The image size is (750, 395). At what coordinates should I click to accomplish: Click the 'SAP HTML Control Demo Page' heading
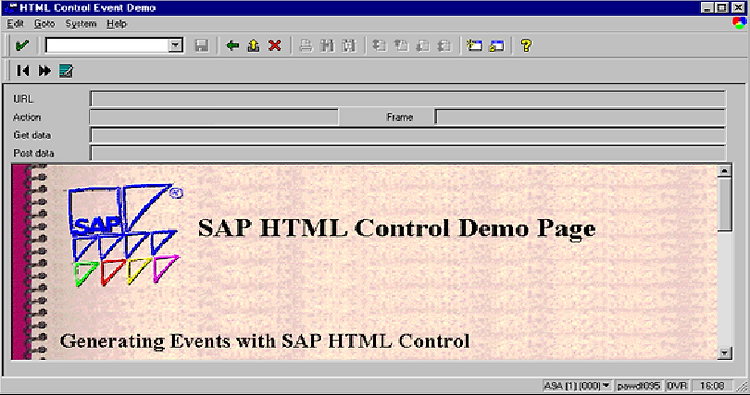[397, 229]
